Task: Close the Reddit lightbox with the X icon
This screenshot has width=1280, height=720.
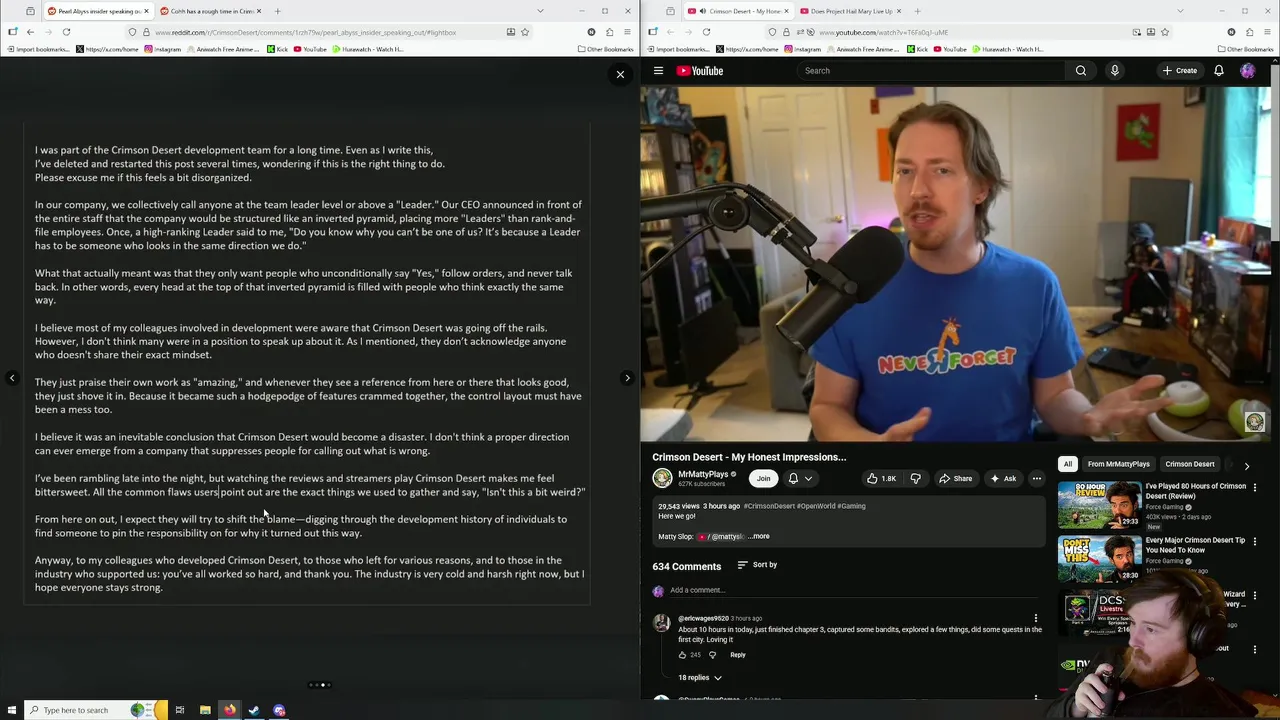Action: [620, 74]
